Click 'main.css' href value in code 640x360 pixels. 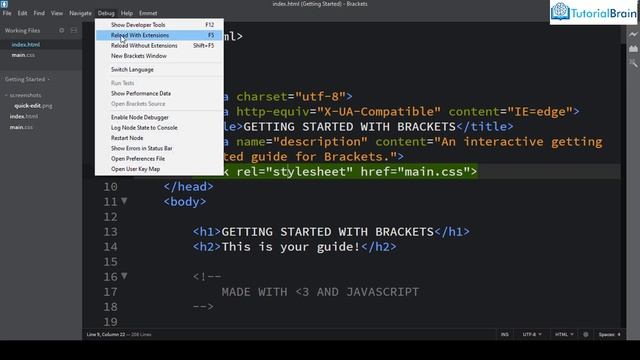433,171
